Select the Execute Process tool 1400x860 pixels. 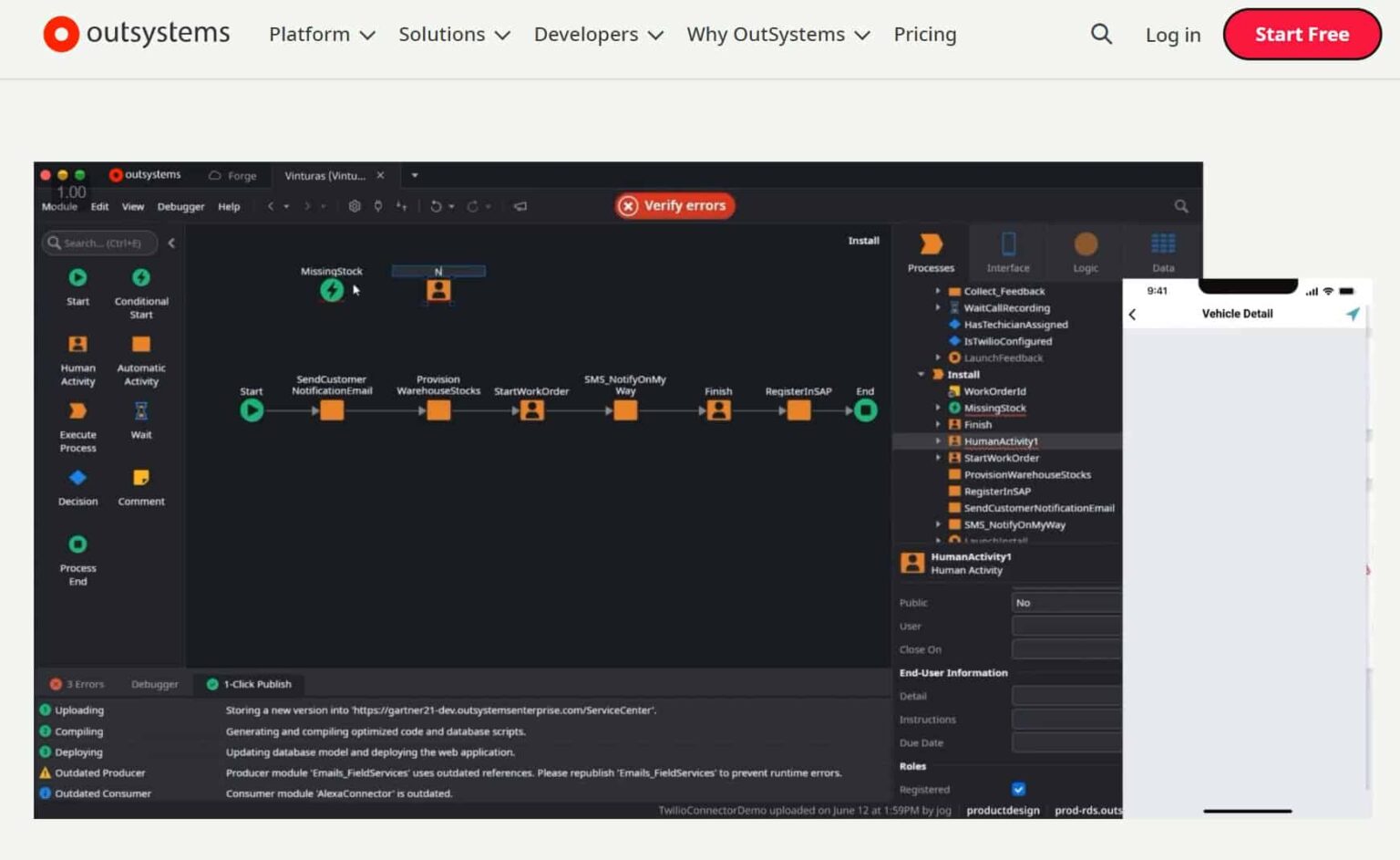[x=77, y=417]
